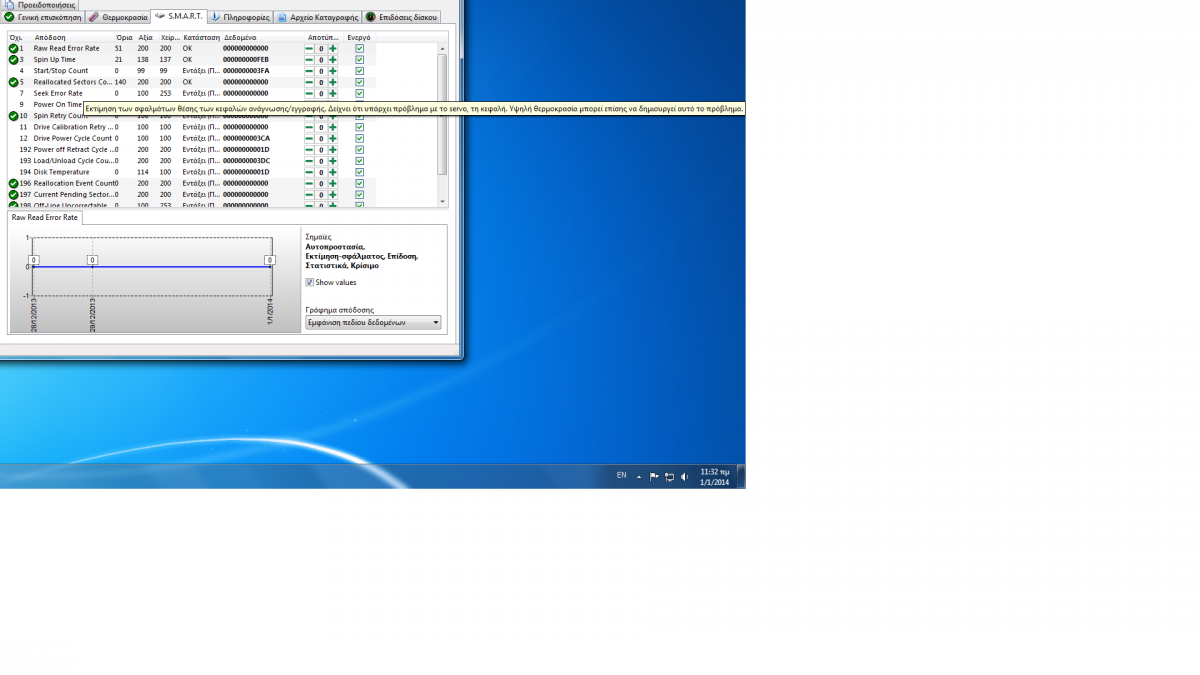Switch to the Πληροφορίες tab
Screen dimensions: 1200x675
[240, 17]
